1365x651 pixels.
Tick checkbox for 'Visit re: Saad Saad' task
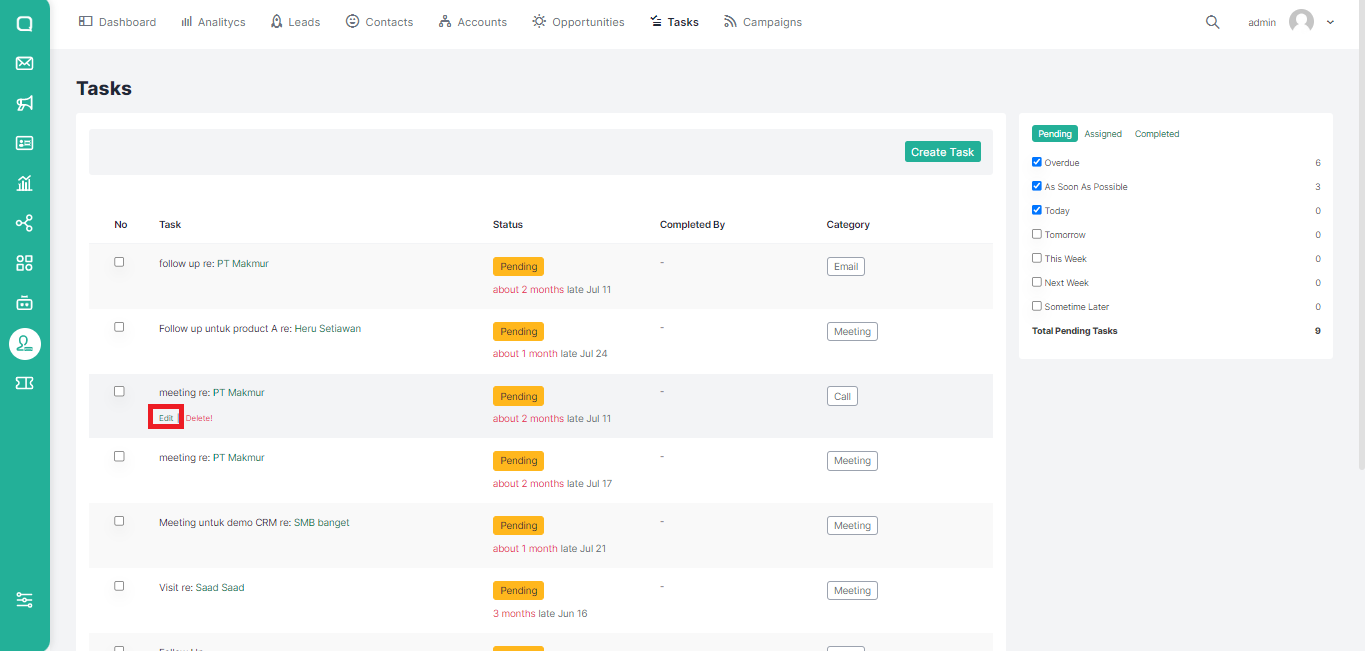pyautogui.click(x=119, y=586)
